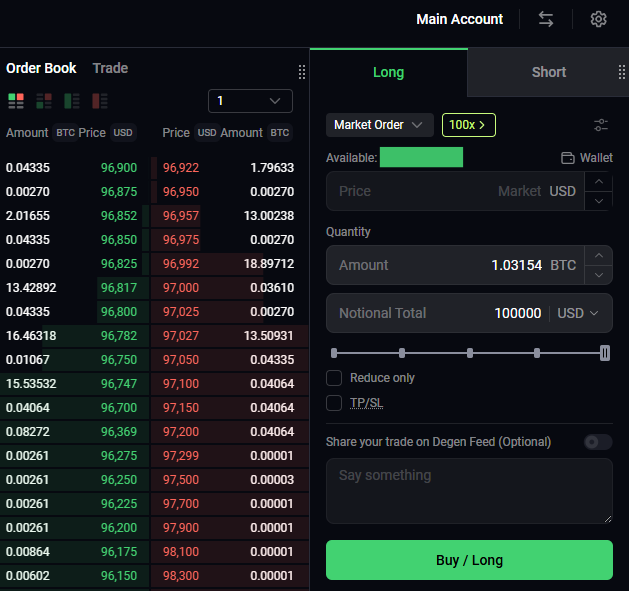Click ask price 96,957
The image size is (631, 591).
point(181,216)
